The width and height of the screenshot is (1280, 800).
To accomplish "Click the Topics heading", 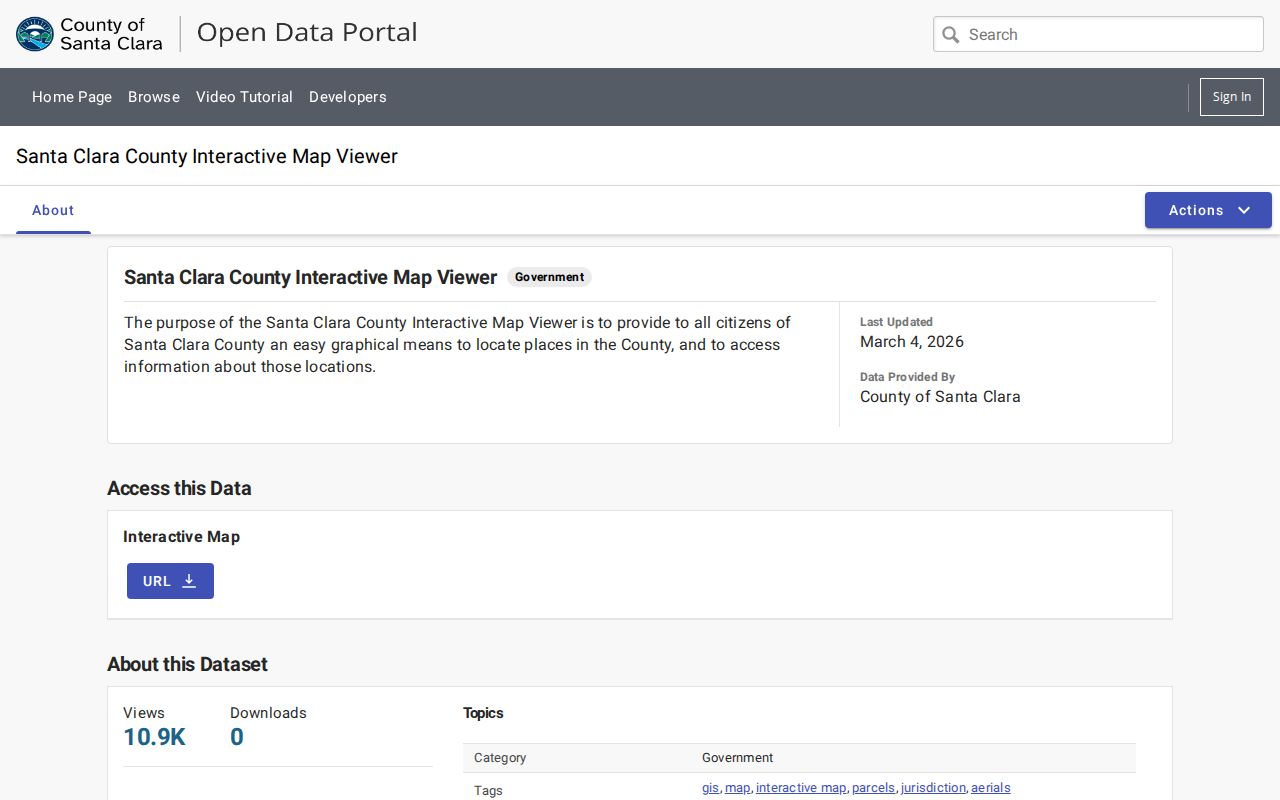I will pos(483,713).
